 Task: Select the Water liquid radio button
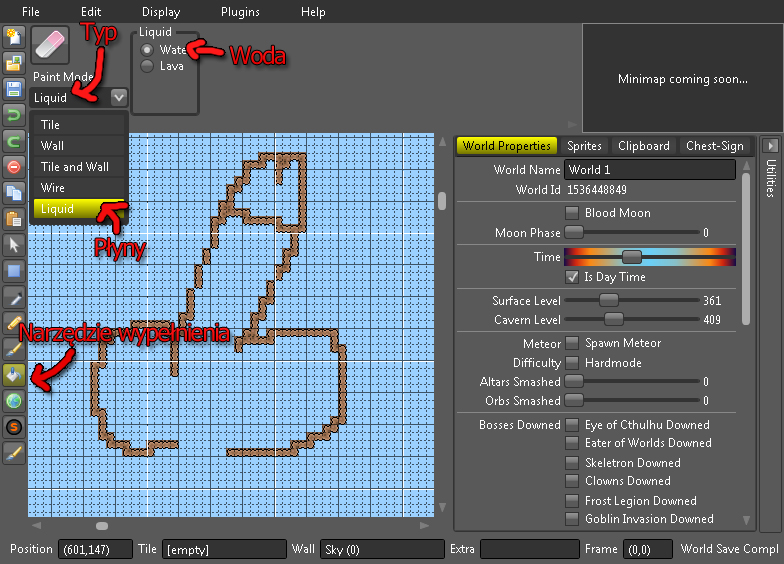tap(147, 50)
